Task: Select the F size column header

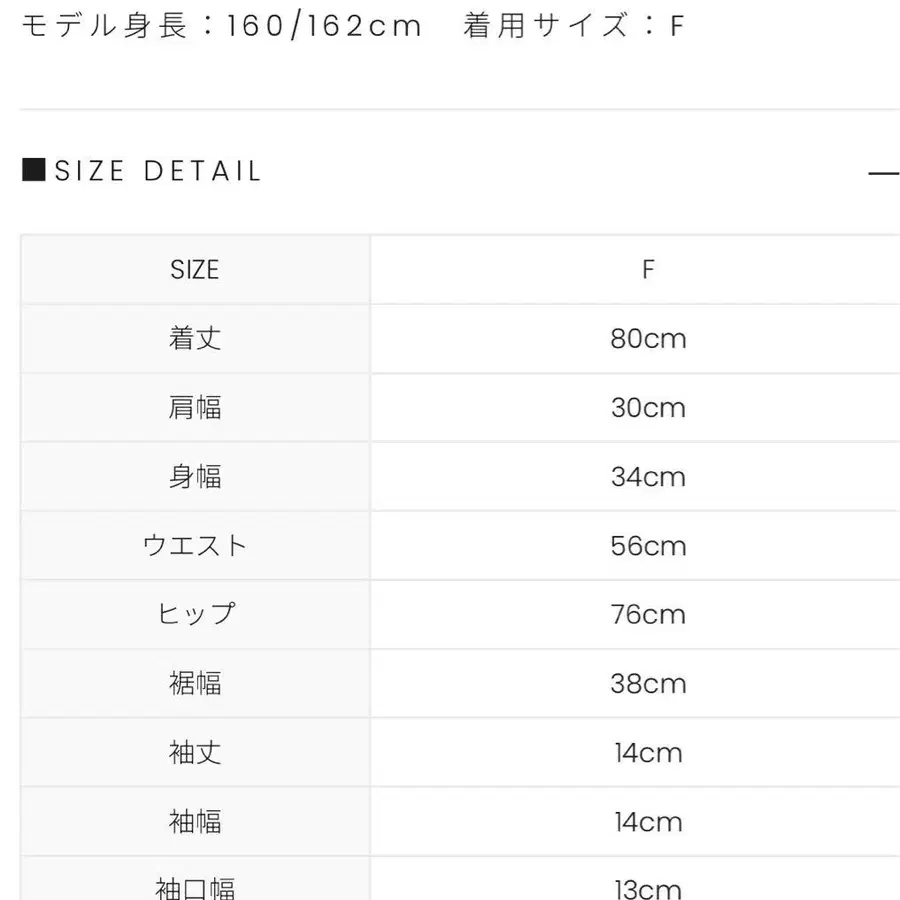Action: tap(648, 270)
